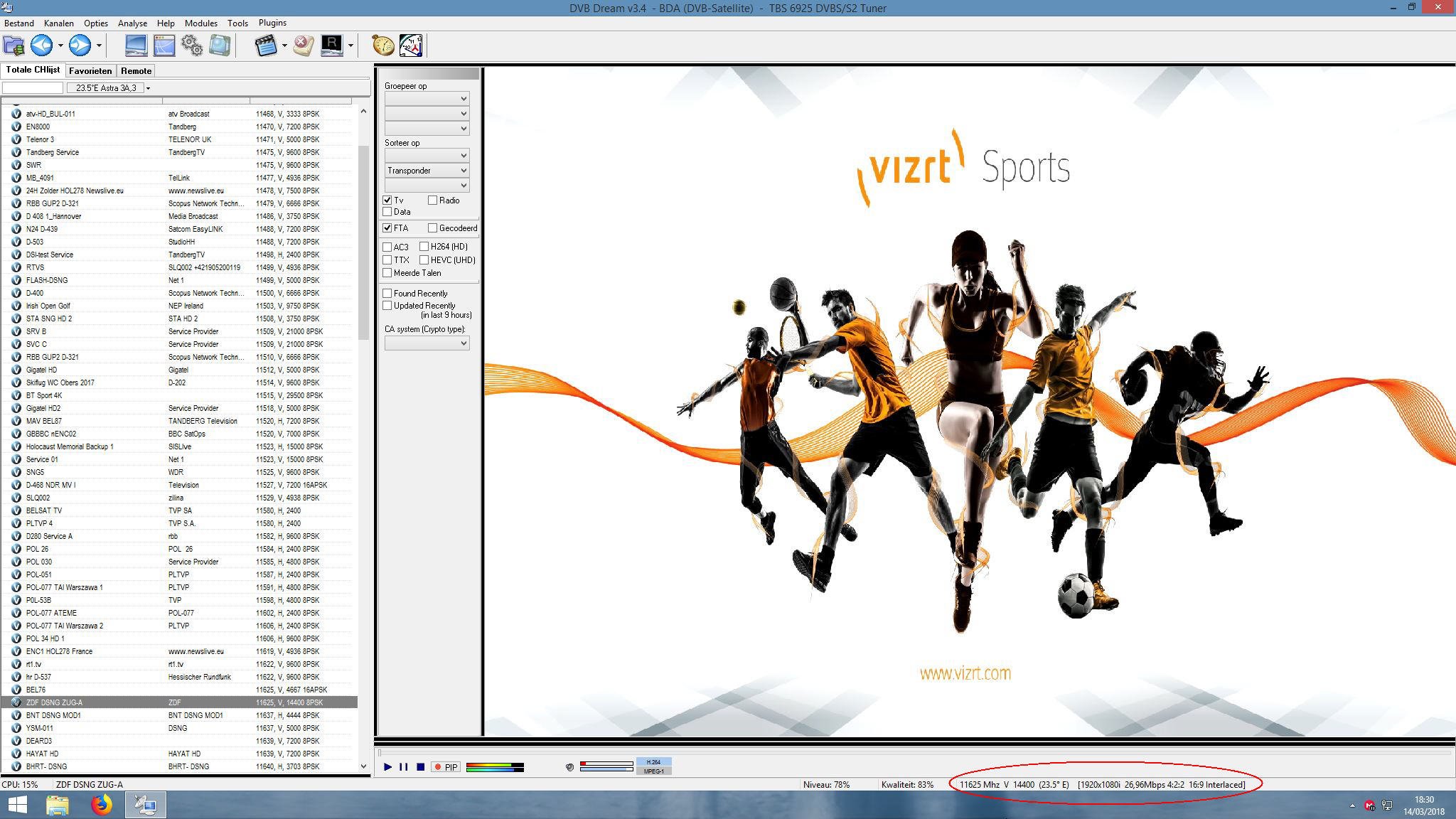Screen dimensions: 1456x819
Task: Click the glass cube toolbar icon
Action: [220, 45]
